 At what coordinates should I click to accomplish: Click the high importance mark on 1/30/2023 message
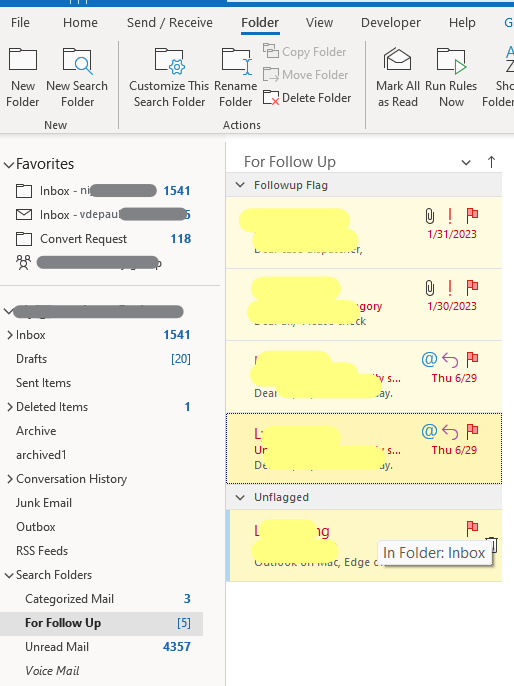[x=450, y=288]
